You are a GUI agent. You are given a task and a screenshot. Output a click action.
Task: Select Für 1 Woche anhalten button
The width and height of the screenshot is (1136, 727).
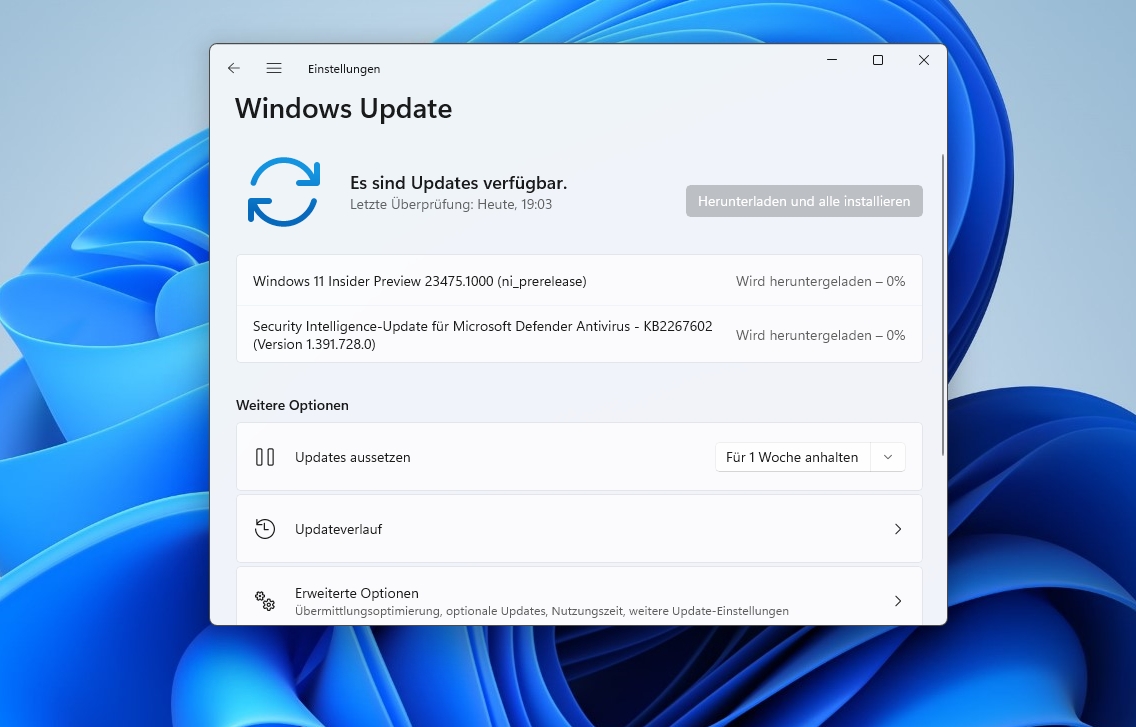(x=792, y=457)
